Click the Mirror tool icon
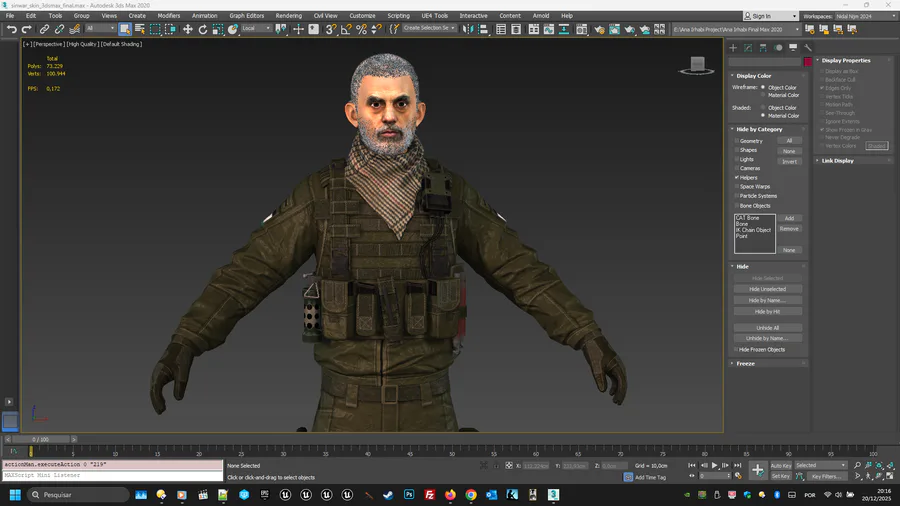Viewport: 900px width, 506px height. point(468,29)
